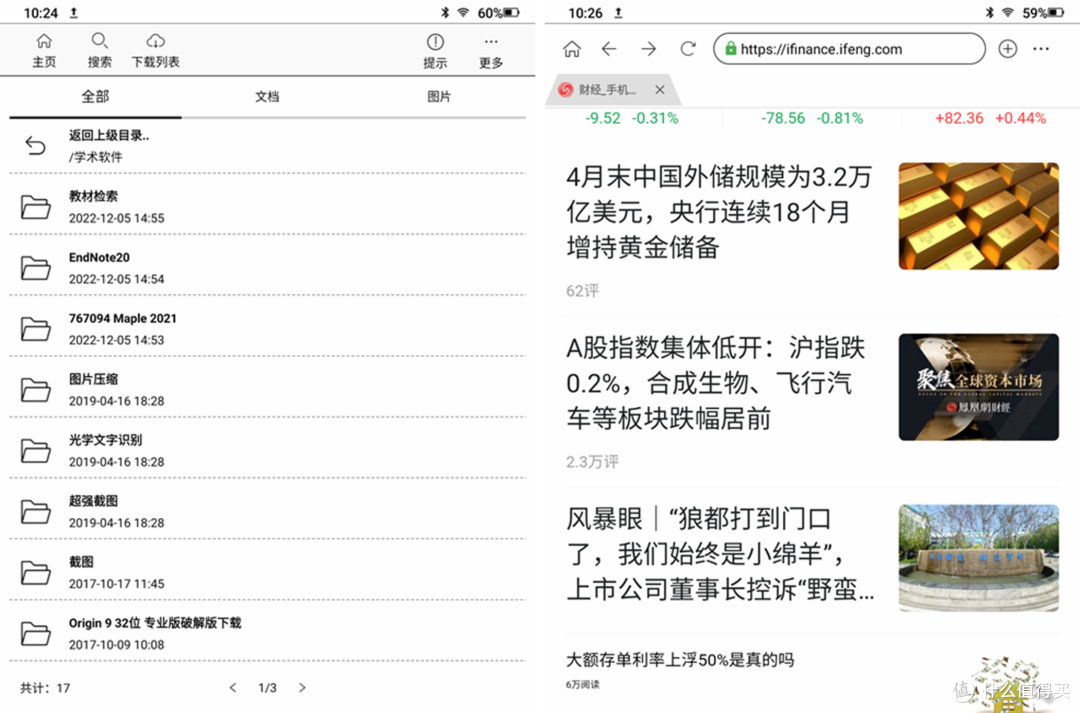Open 大额存单利率上浮50%是真的吗 article
Screen dimensions: 1080x713
pos(680,660)
